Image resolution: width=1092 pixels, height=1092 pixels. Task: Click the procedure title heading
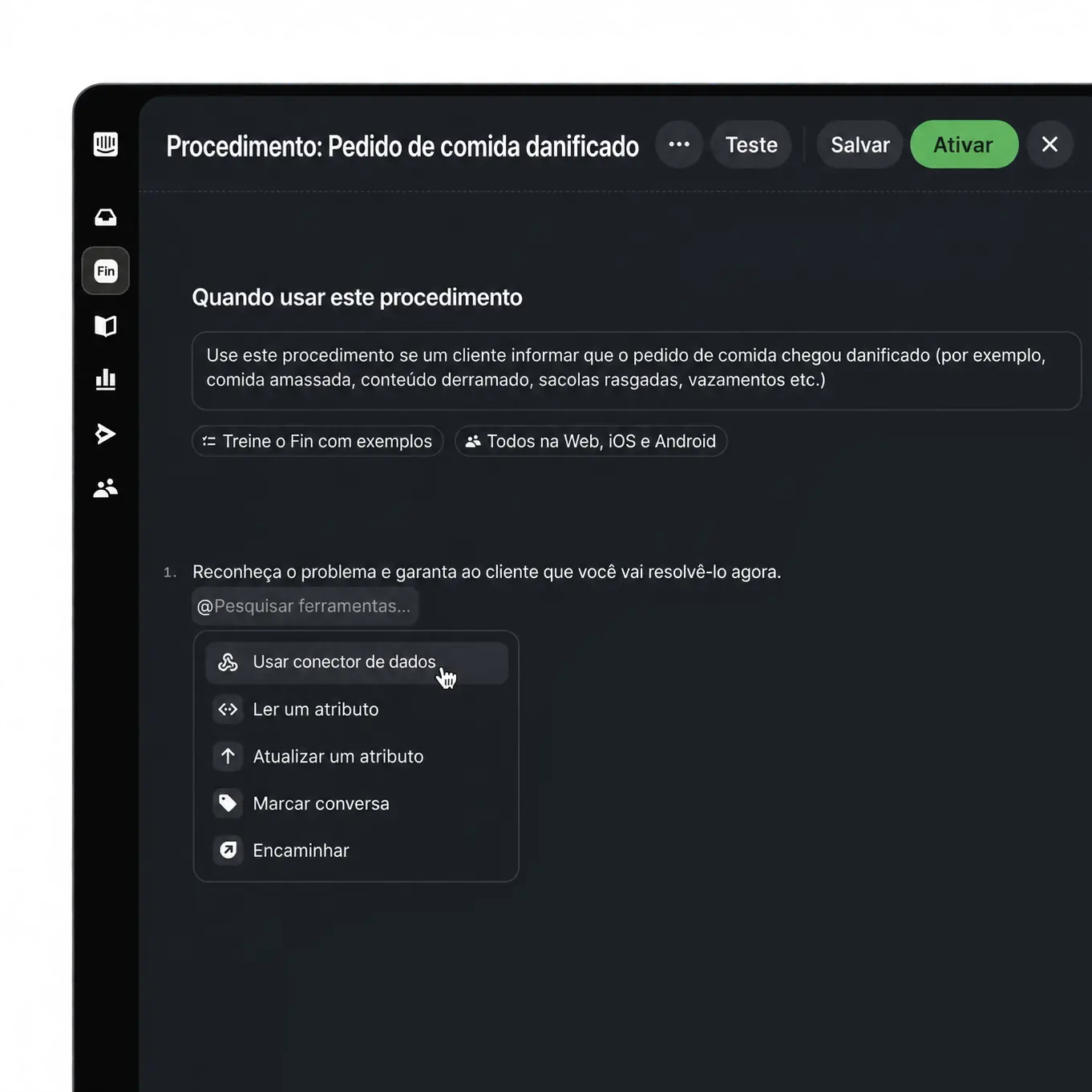click(x=402, y=147)
